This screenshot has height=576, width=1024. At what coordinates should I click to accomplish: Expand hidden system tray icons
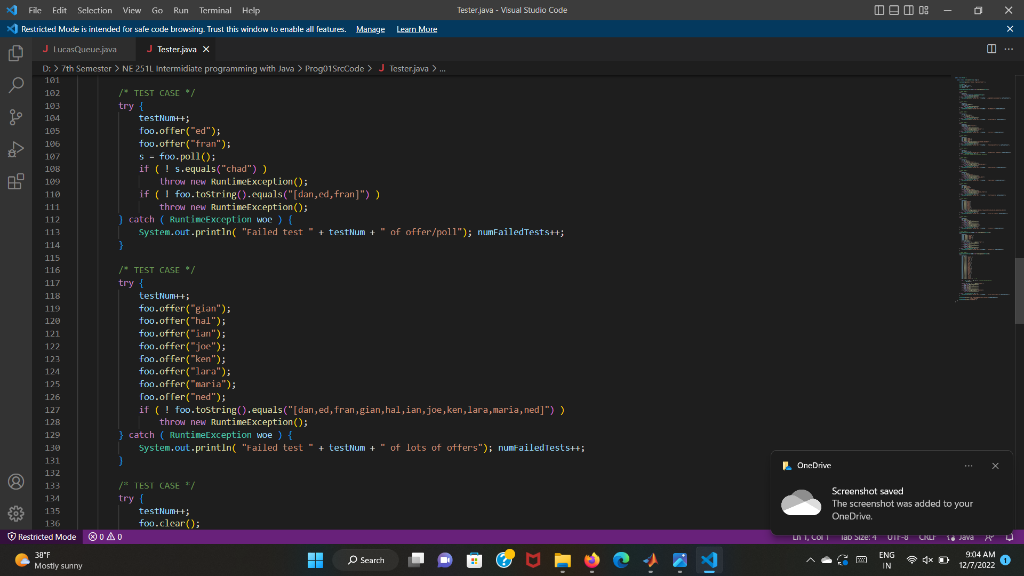pos(810,559)
